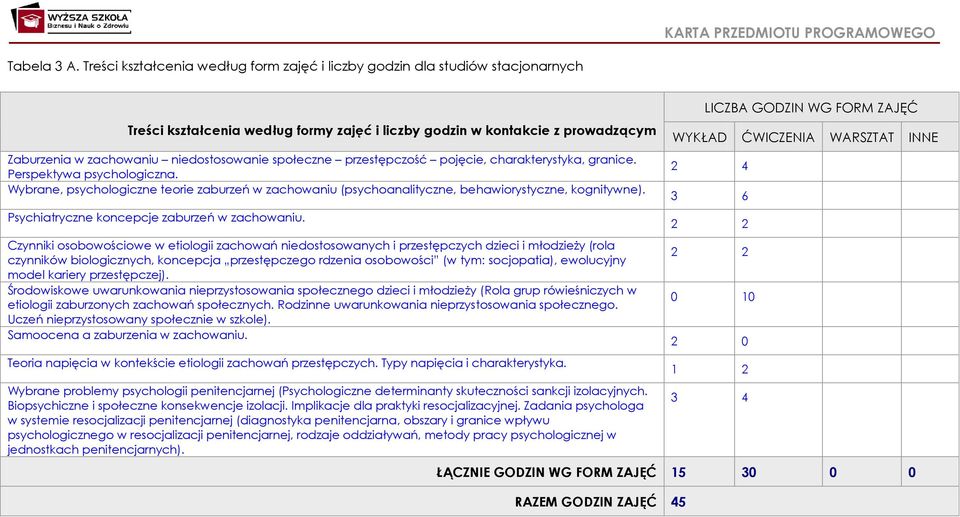Select total lecture hours '15'
Image resolution: width=960 pixels, height=517 pixels.
pos(678,472)
